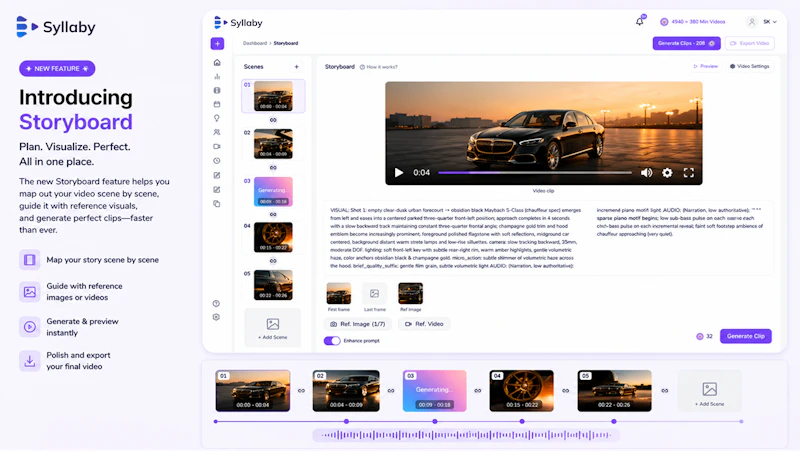800x451 pixels.
Task: Click the credits coin icon beside 4940
Action: (x=664, y=22)
